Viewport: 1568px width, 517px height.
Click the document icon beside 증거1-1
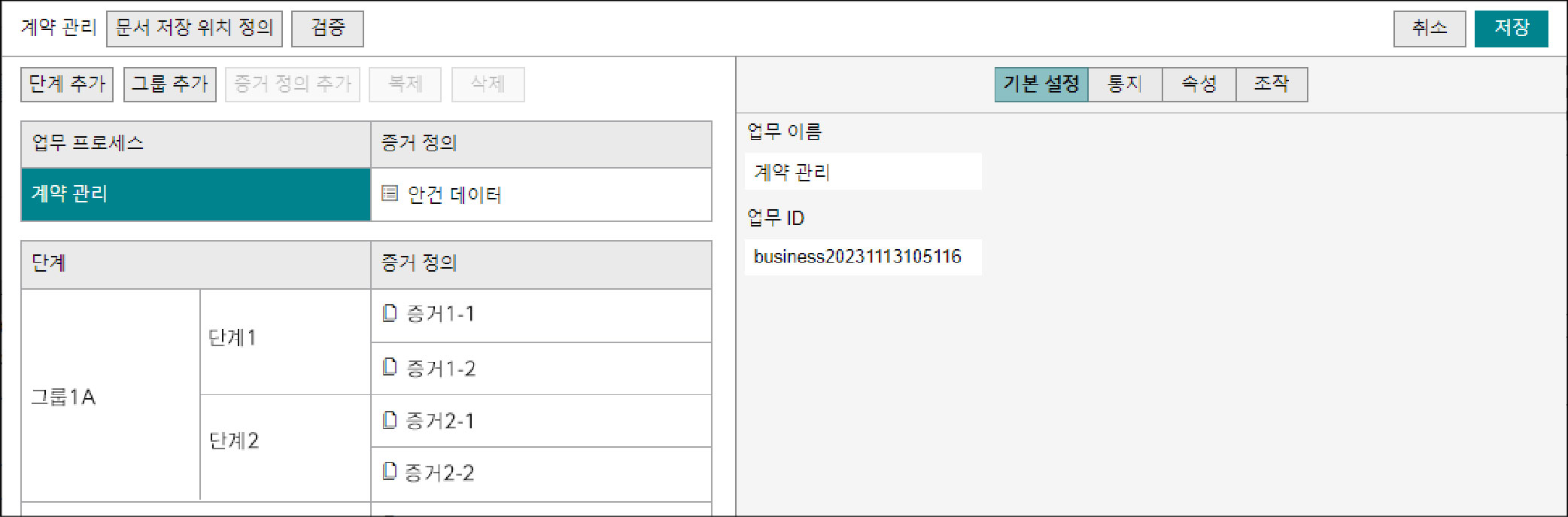click(390, 313)
